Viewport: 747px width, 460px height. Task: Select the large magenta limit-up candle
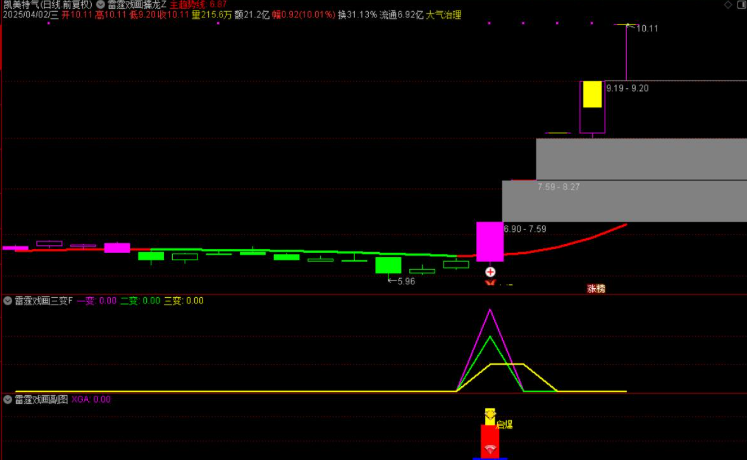(490, 241)
